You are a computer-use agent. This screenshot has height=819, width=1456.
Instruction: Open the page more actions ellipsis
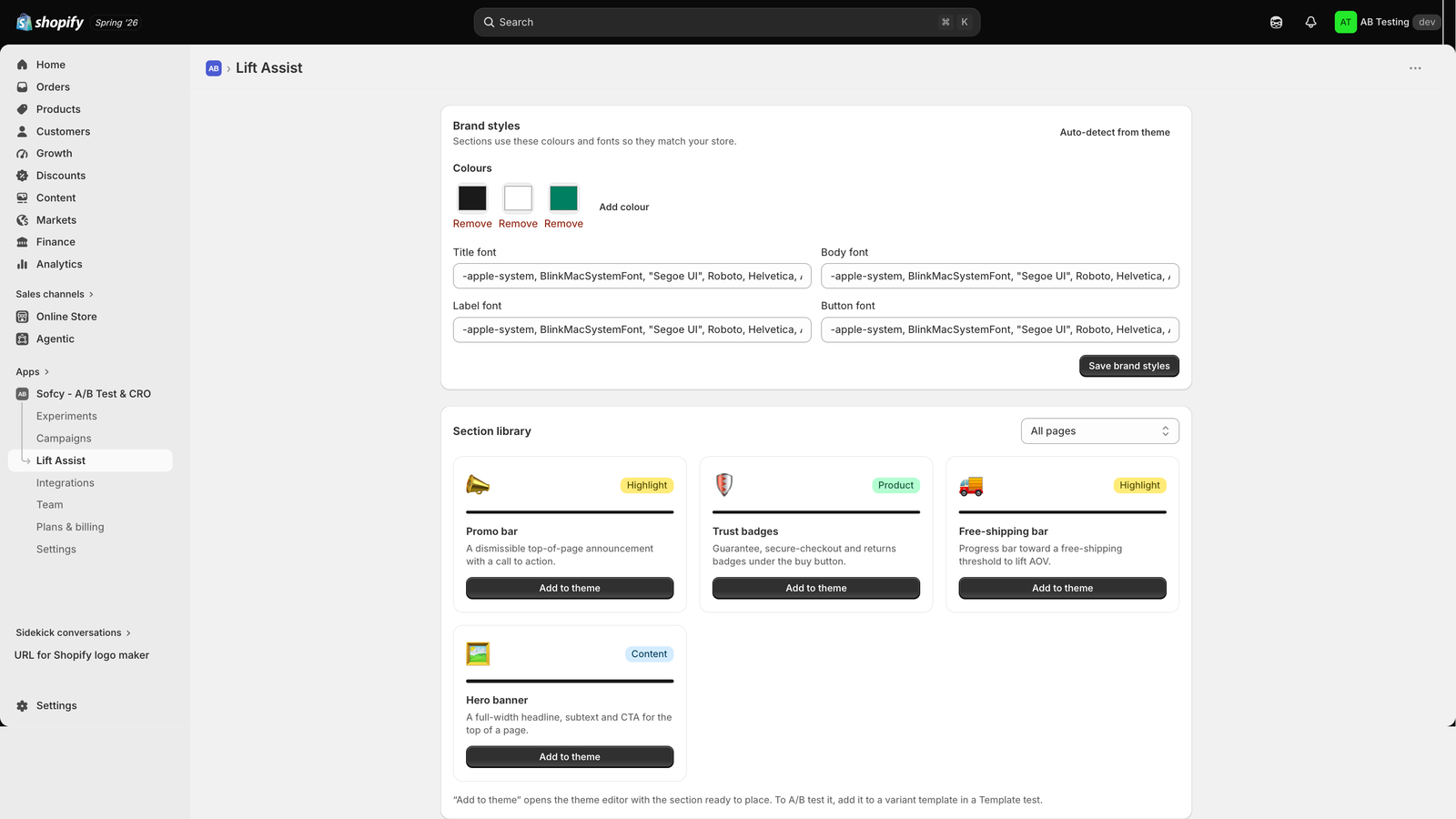click(1415, 68)
